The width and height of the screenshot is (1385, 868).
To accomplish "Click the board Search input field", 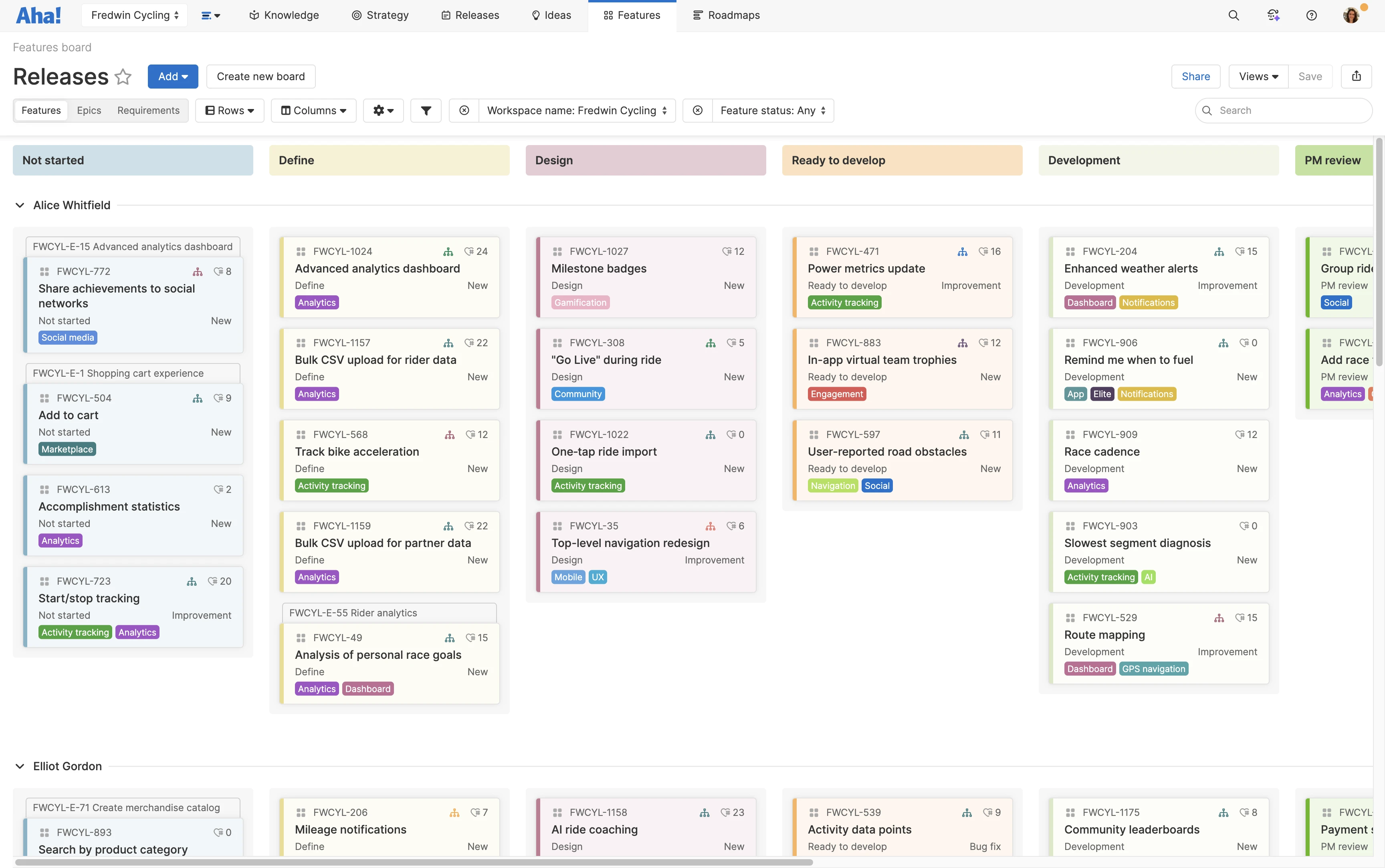I will 1283,110.
